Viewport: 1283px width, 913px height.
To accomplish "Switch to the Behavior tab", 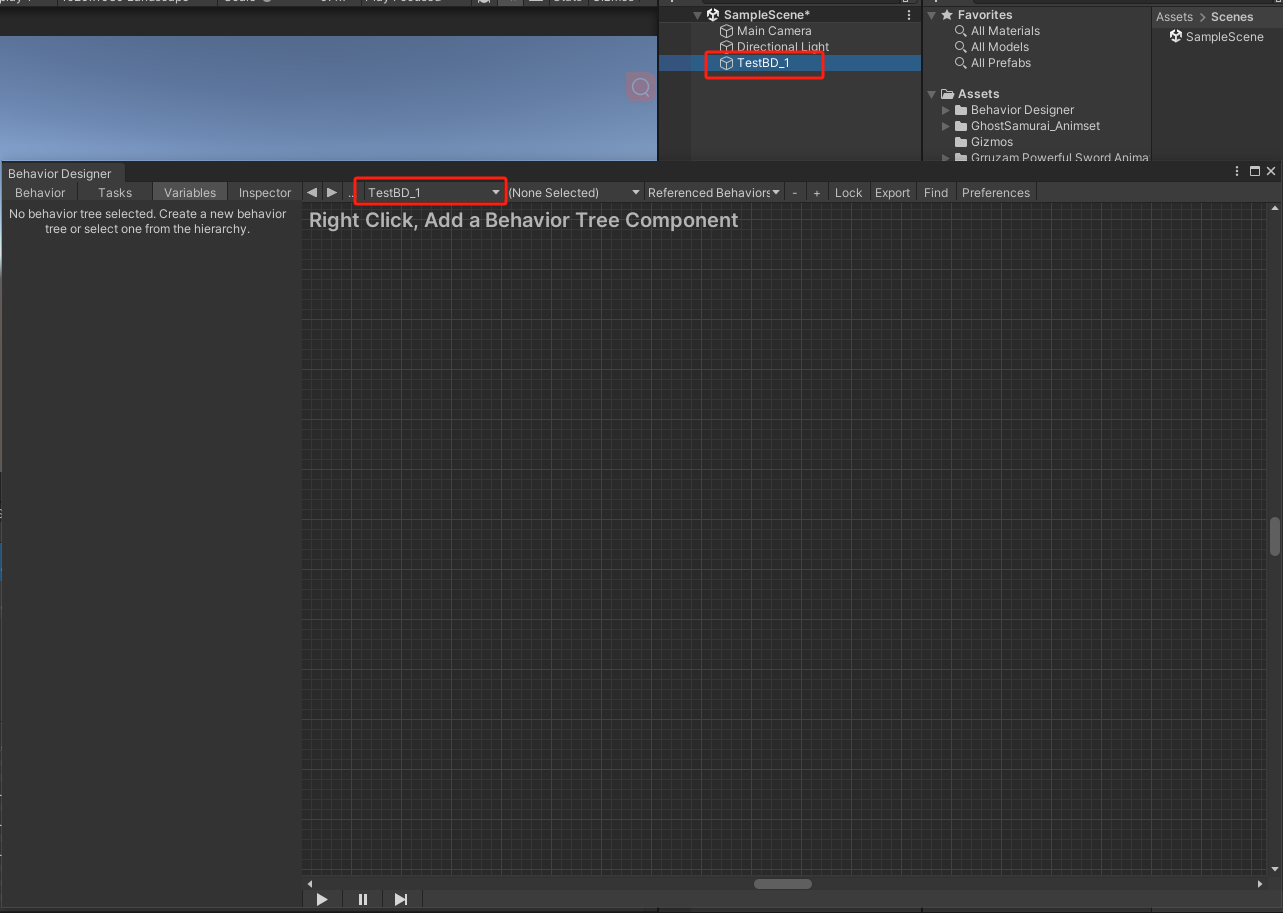I will pyautogui.click(x=40, y=192).
